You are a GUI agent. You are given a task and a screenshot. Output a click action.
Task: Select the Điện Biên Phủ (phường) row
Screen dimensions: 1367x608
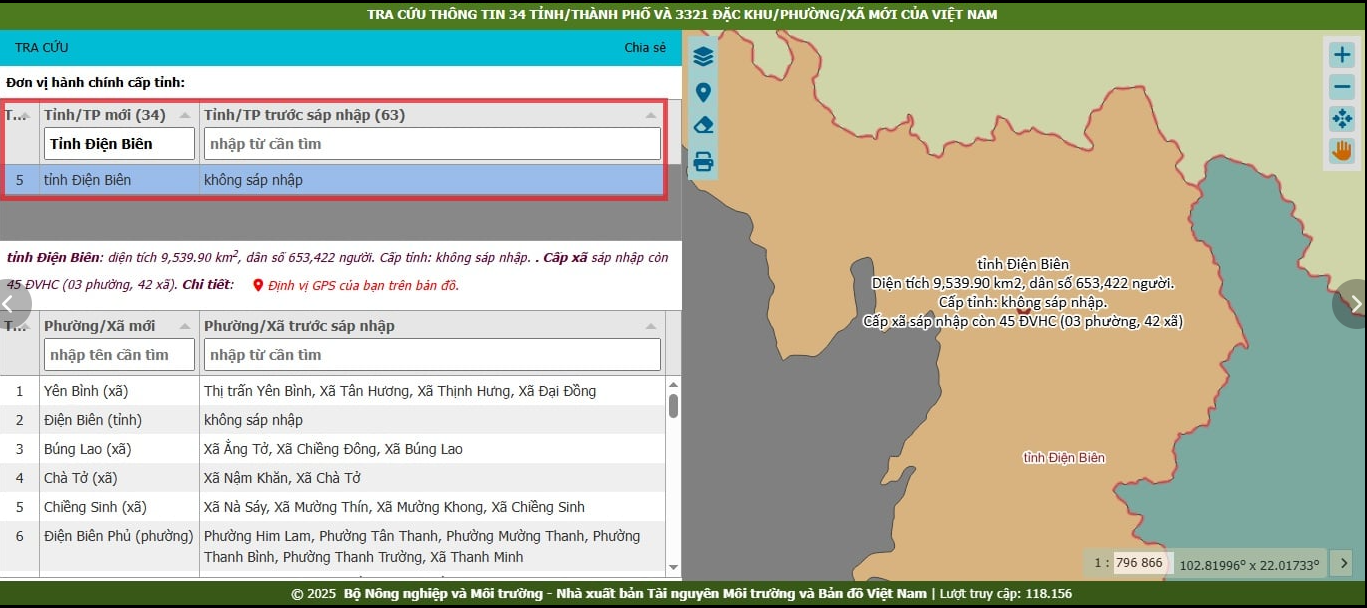click(x=118, y=536)
